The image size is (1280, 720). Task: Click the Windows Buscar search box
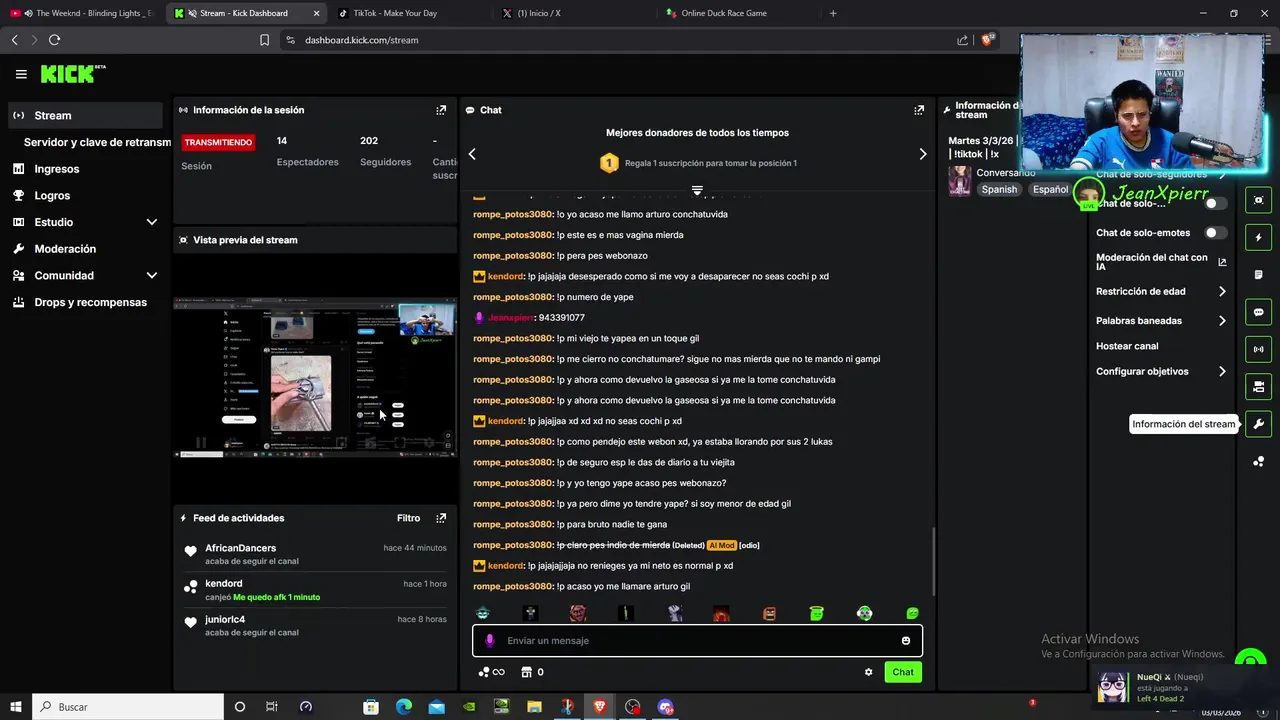[127, 707]
